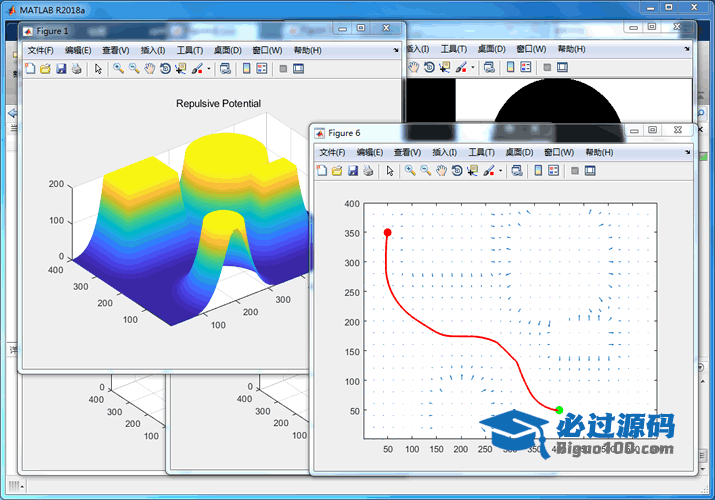Viewport: 715px width, 500px height.
Task: Click Insert Legend icon in background figure window
Action: 526,67
